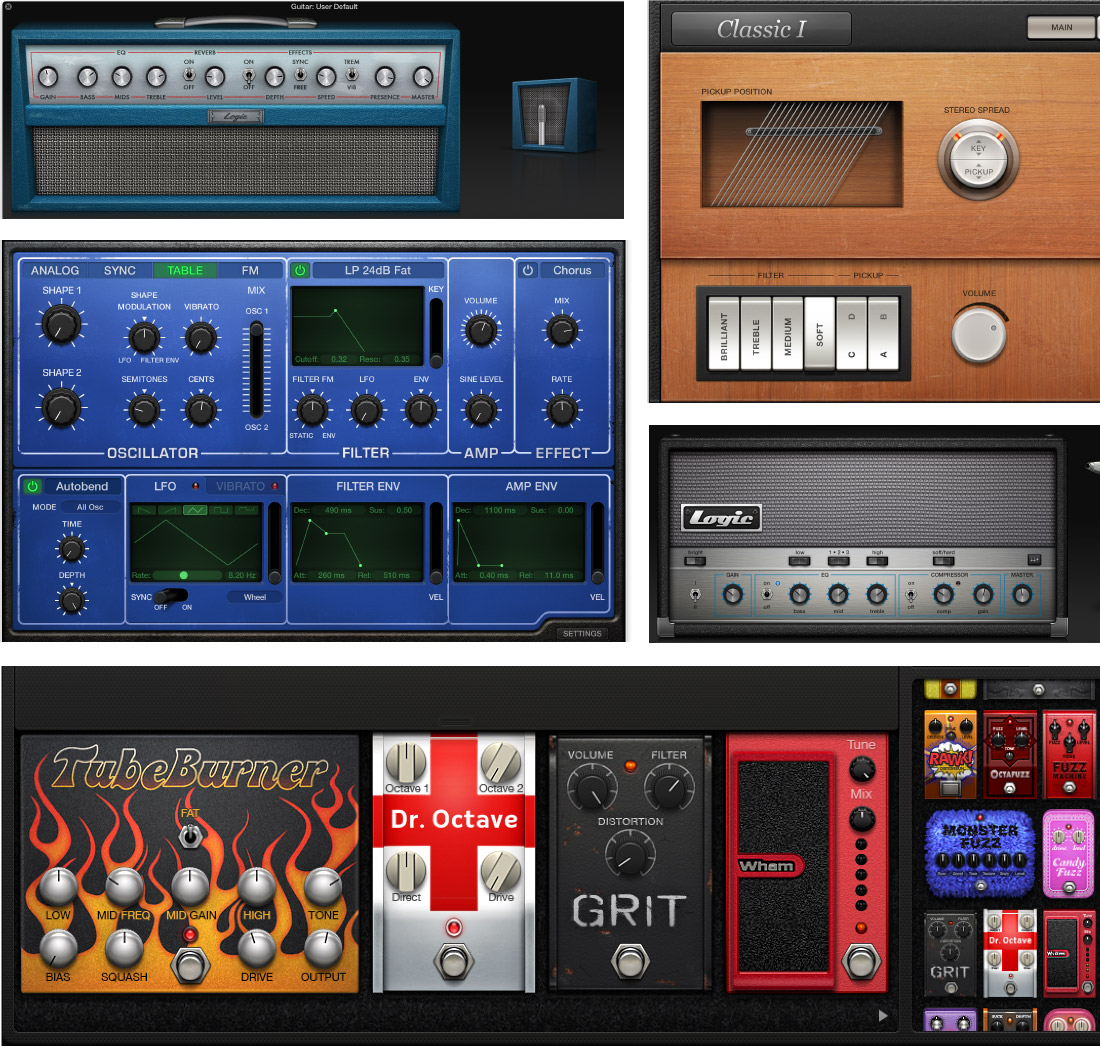Open the Chorus effect type menu
1100x1046 pixels.
pos(572,270)
